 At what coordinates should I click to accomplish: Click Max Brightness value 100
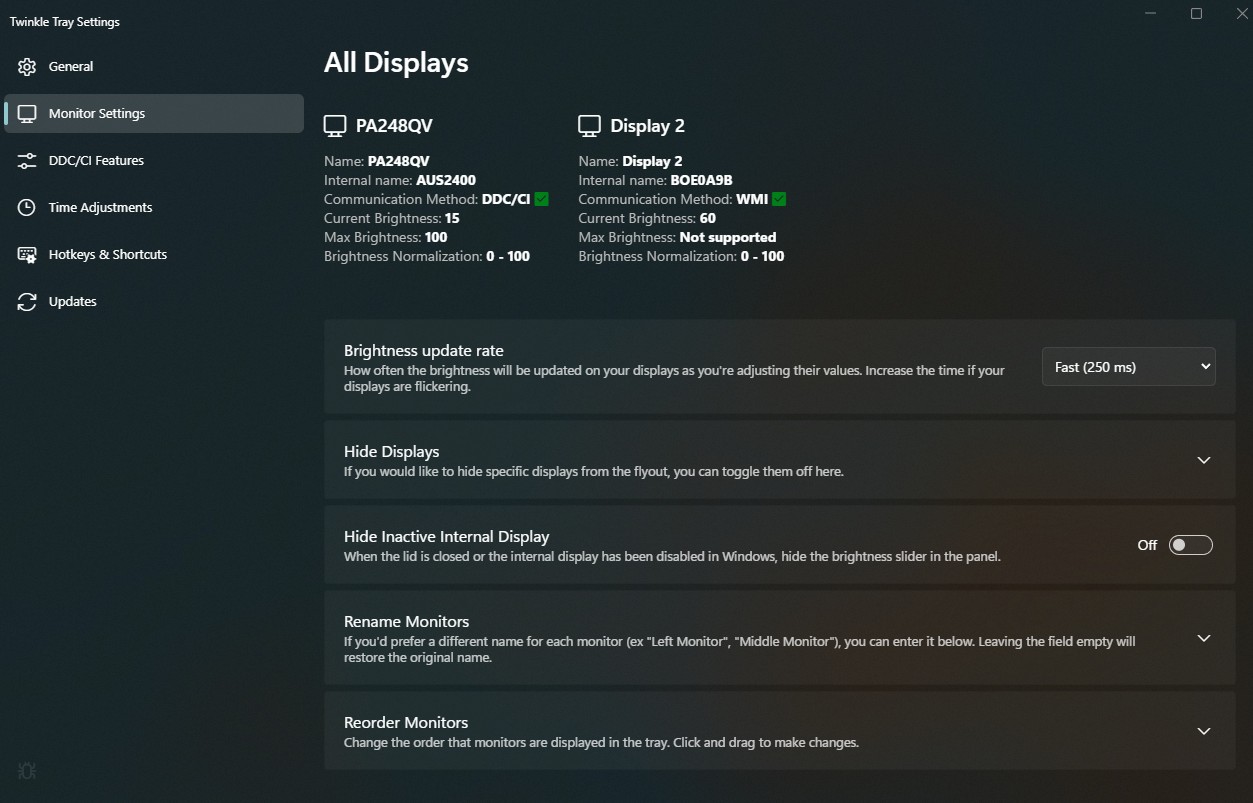(x=436, y=237)
